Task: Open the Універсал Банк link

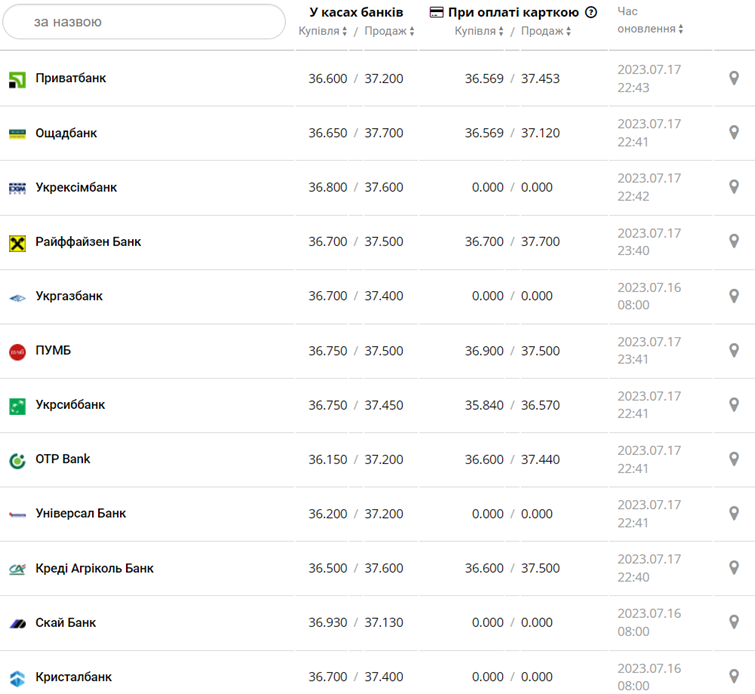Action: click(x=80, y=513)
